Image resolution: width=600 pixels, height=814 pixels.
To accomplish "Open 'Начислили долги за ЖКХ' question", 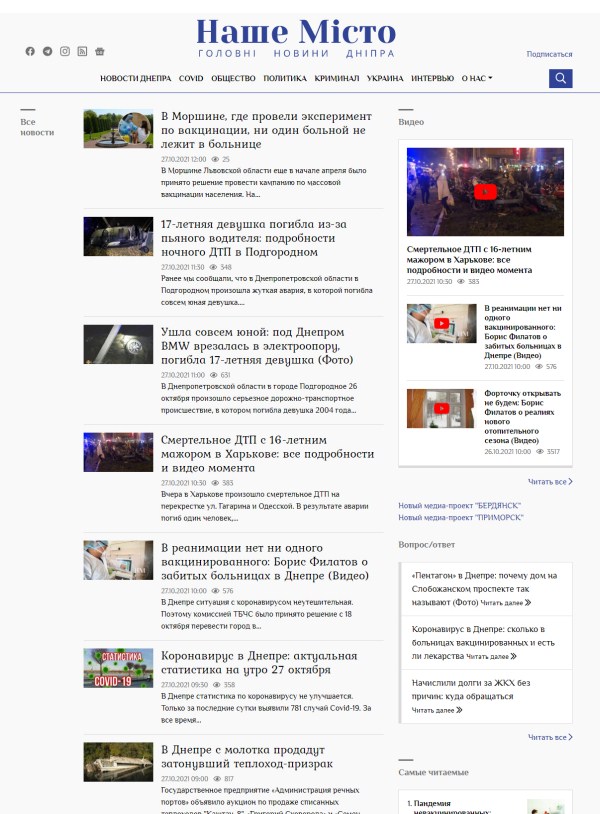I will click(x=471, y=689).
